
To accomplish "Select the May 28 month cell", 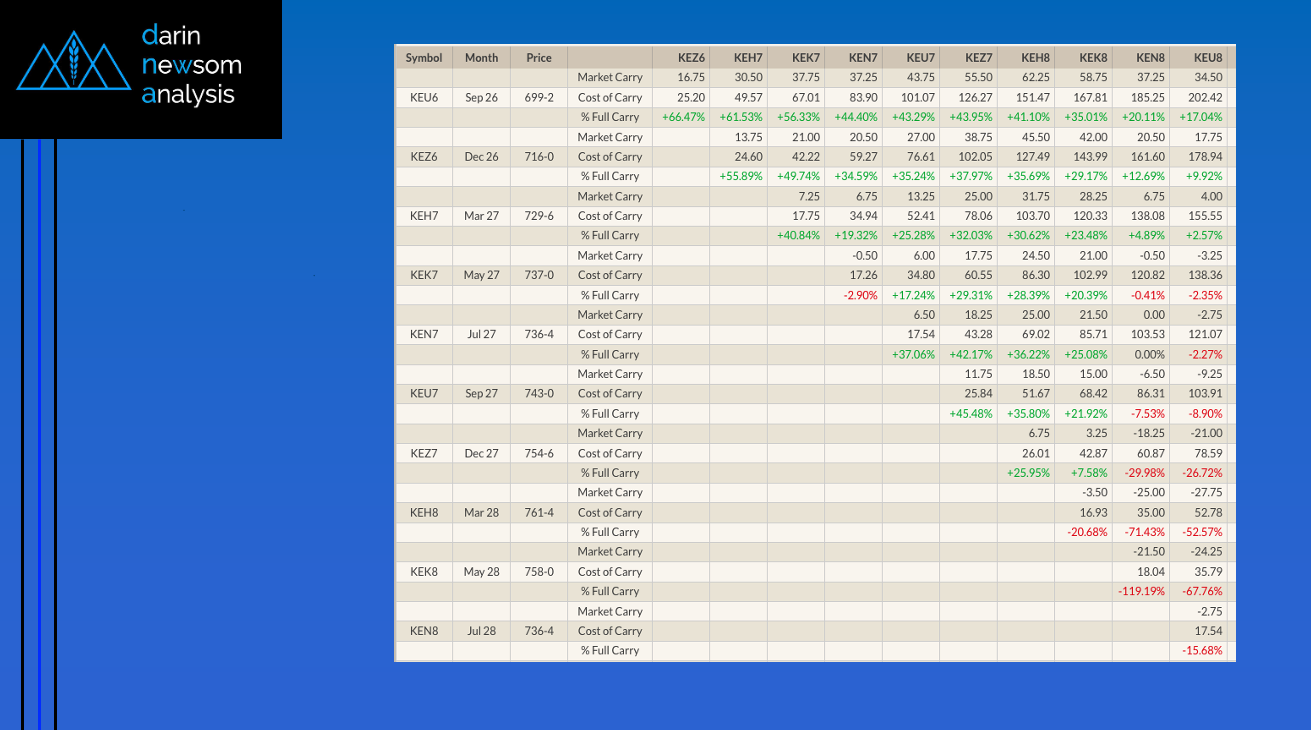I will [x=481, y=572].
